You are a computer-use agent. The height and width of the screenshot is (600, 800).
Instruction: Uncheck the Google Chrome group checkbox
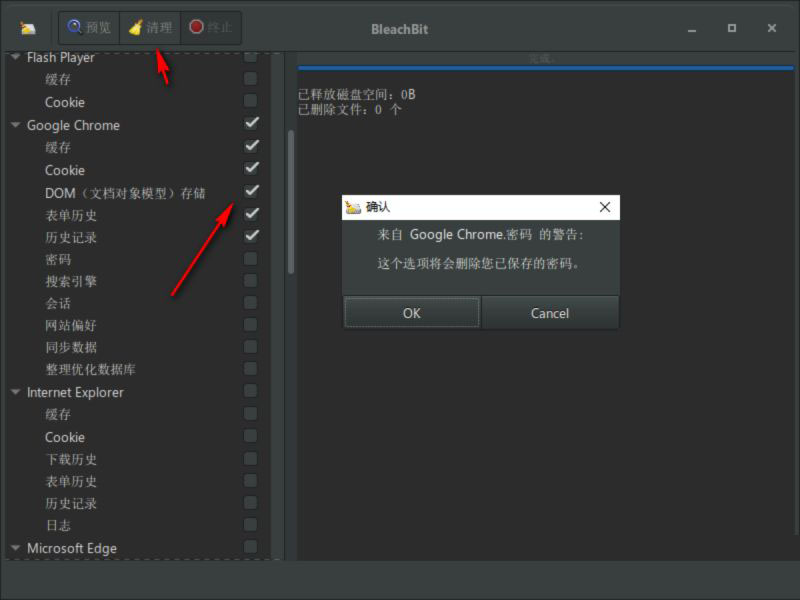[251, 123]
